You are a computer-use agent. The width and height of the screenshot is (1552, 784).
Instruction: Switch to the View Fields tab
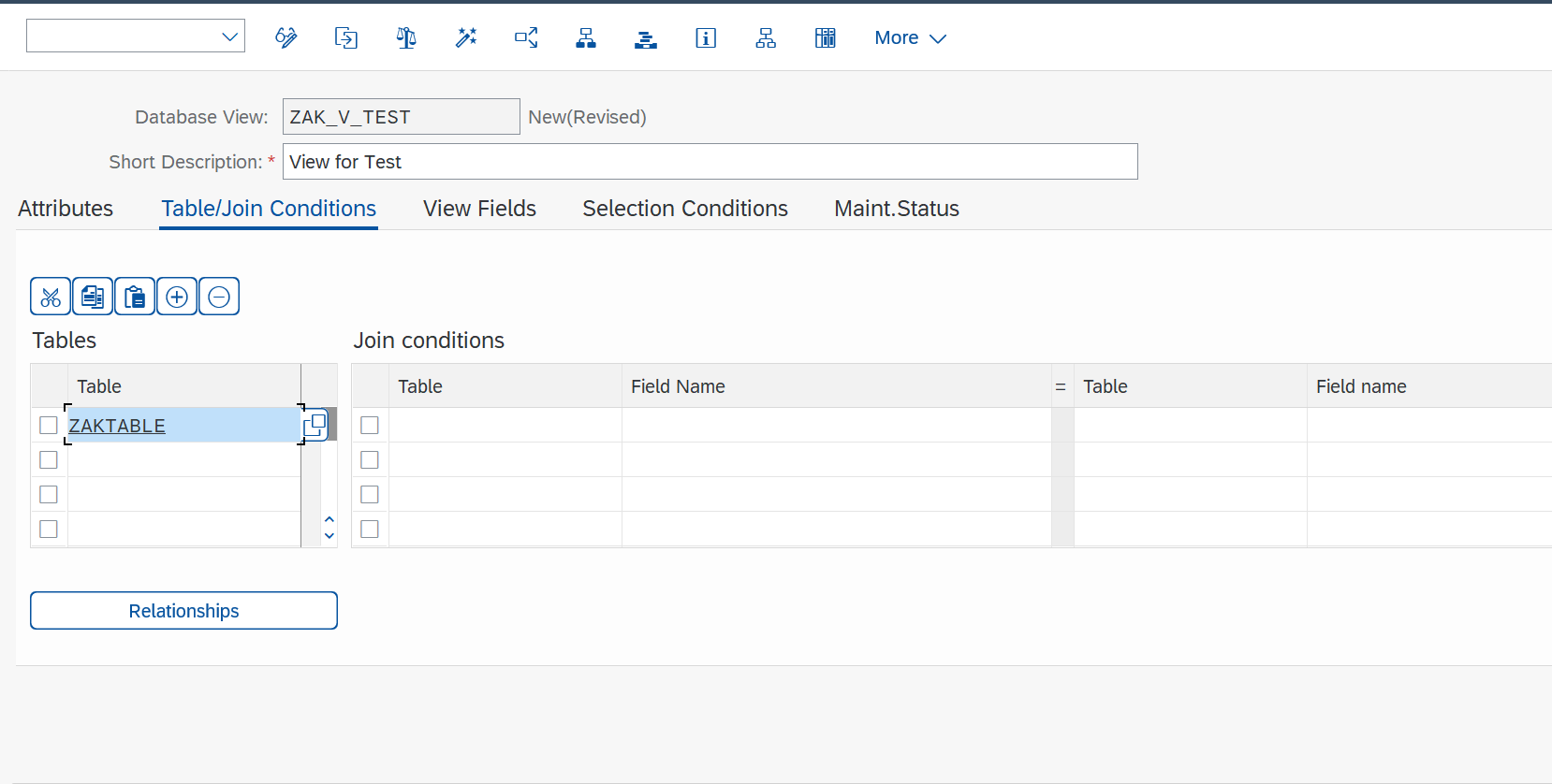click(x=479, y=209)
